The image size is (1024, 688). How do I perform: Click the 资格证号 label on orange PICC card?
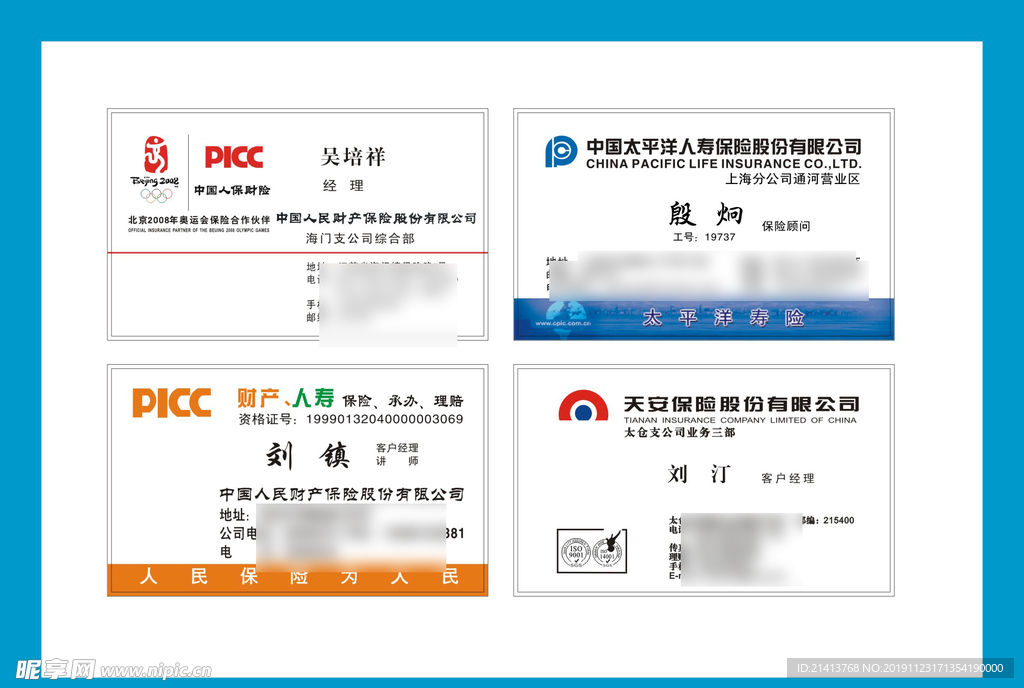point(268,419)
